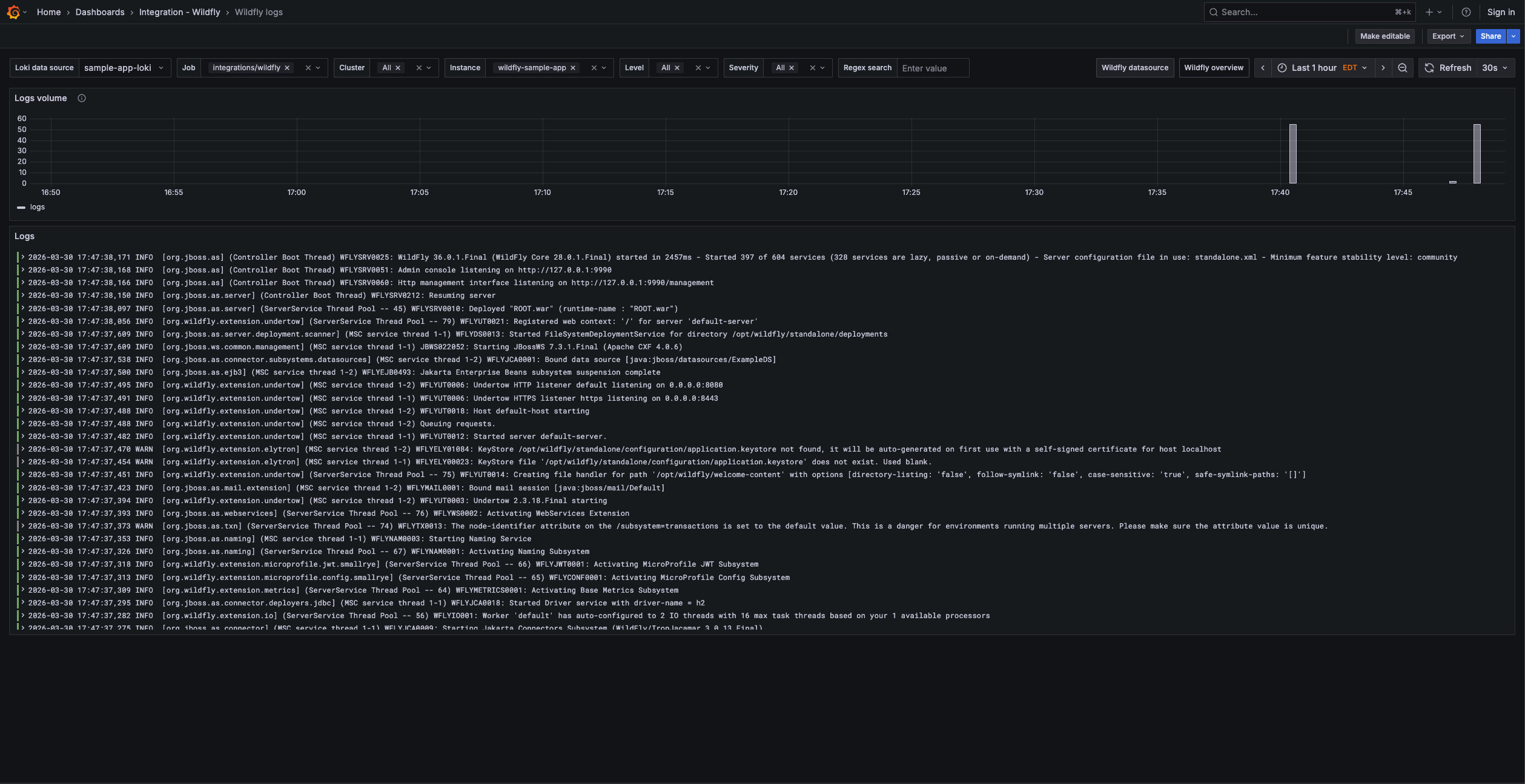Click the Regex search input field
The height and width of the screenshot is (784, 1525).
(933, 68)
